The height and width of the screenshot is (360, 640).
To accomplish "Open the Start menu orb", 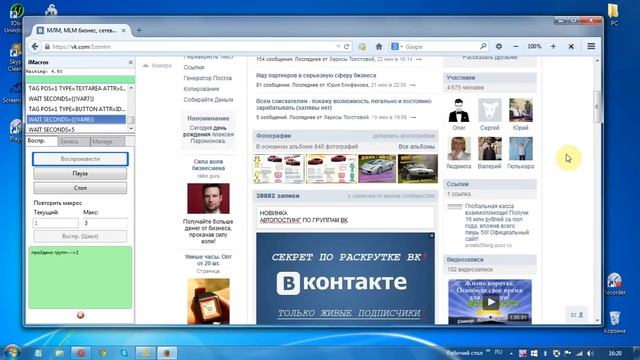I will pyautogui.click(x=11, y=352).
